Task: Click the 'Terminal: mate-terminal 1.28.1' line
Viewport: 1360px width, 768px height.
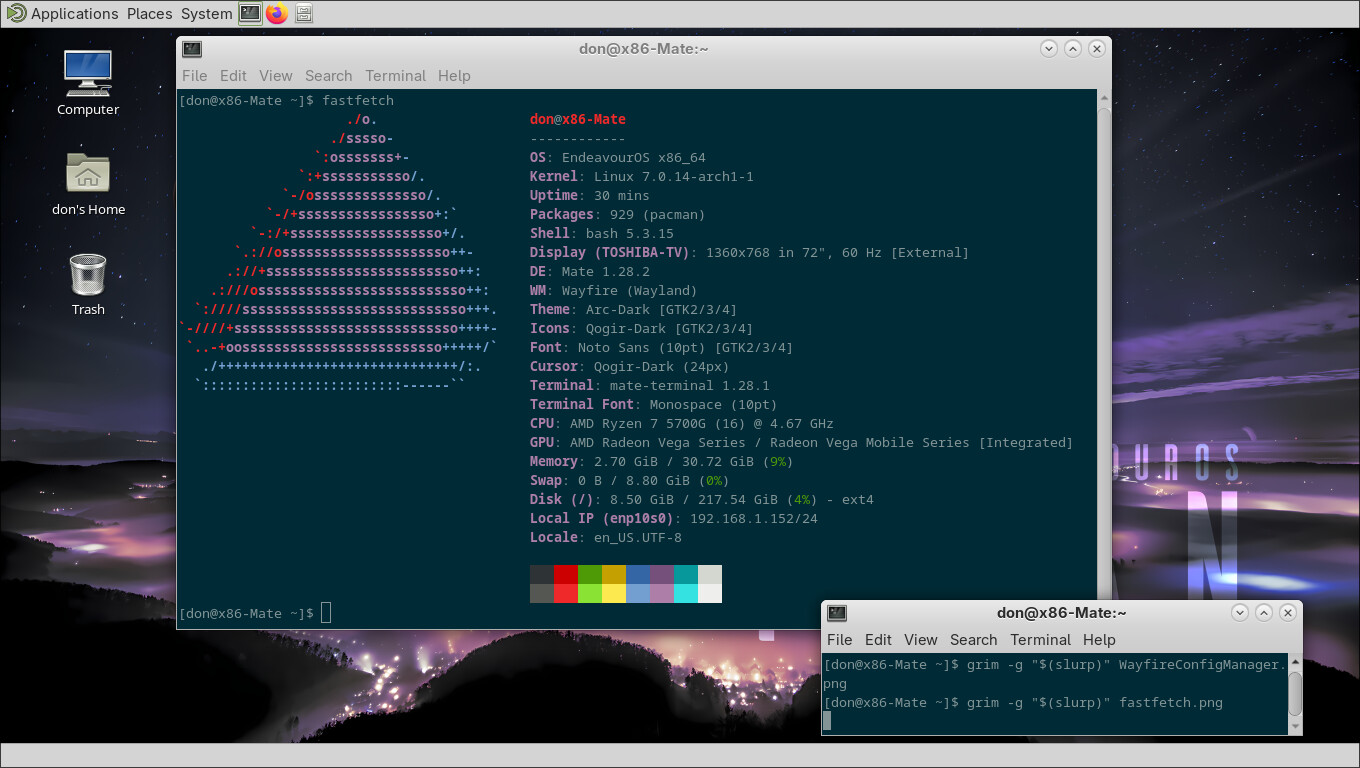Action: pos(650,386)
